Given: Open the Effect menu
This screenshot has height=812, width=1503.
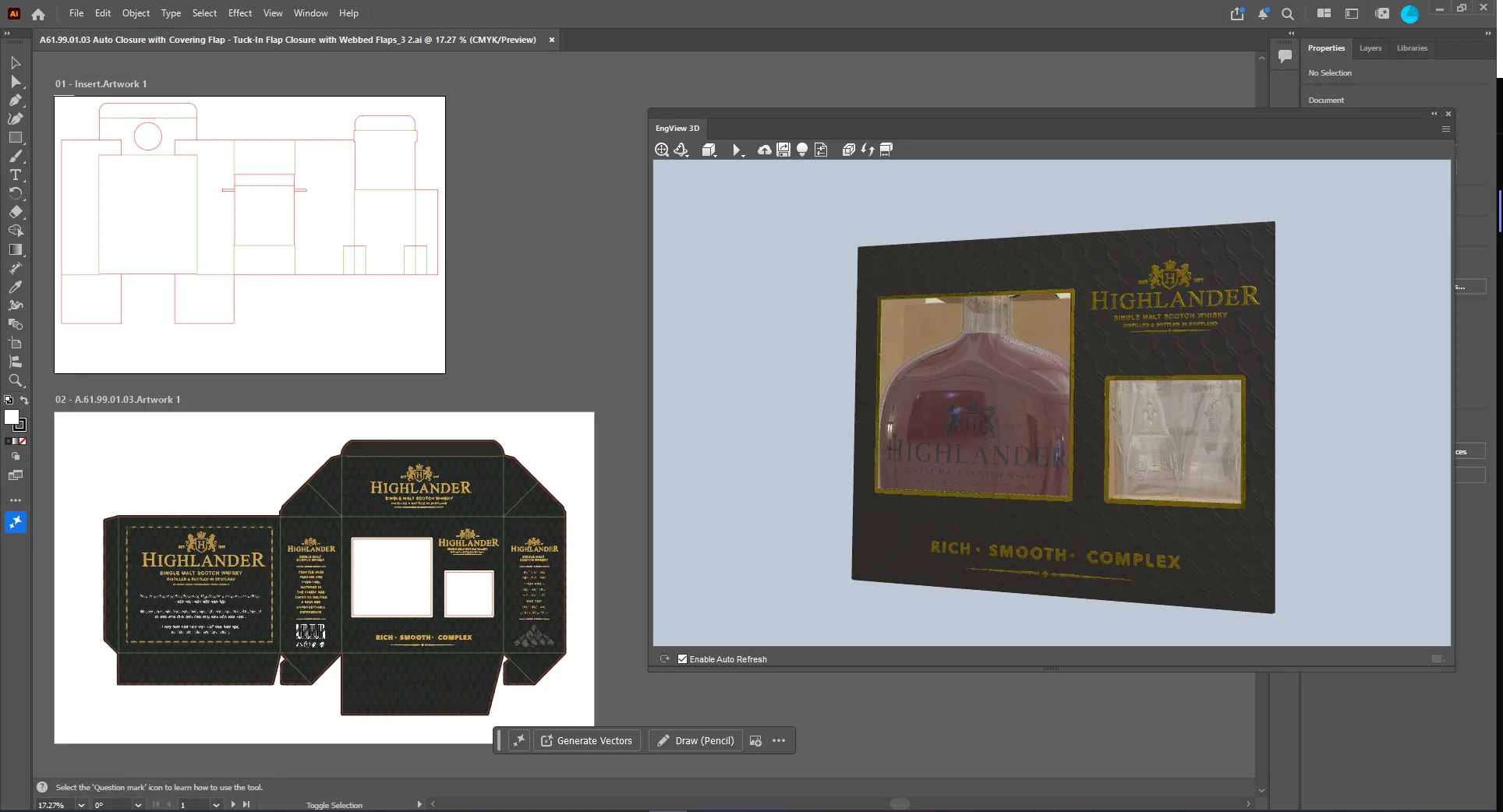Looking at the screenshot, I should click(240, 13).
